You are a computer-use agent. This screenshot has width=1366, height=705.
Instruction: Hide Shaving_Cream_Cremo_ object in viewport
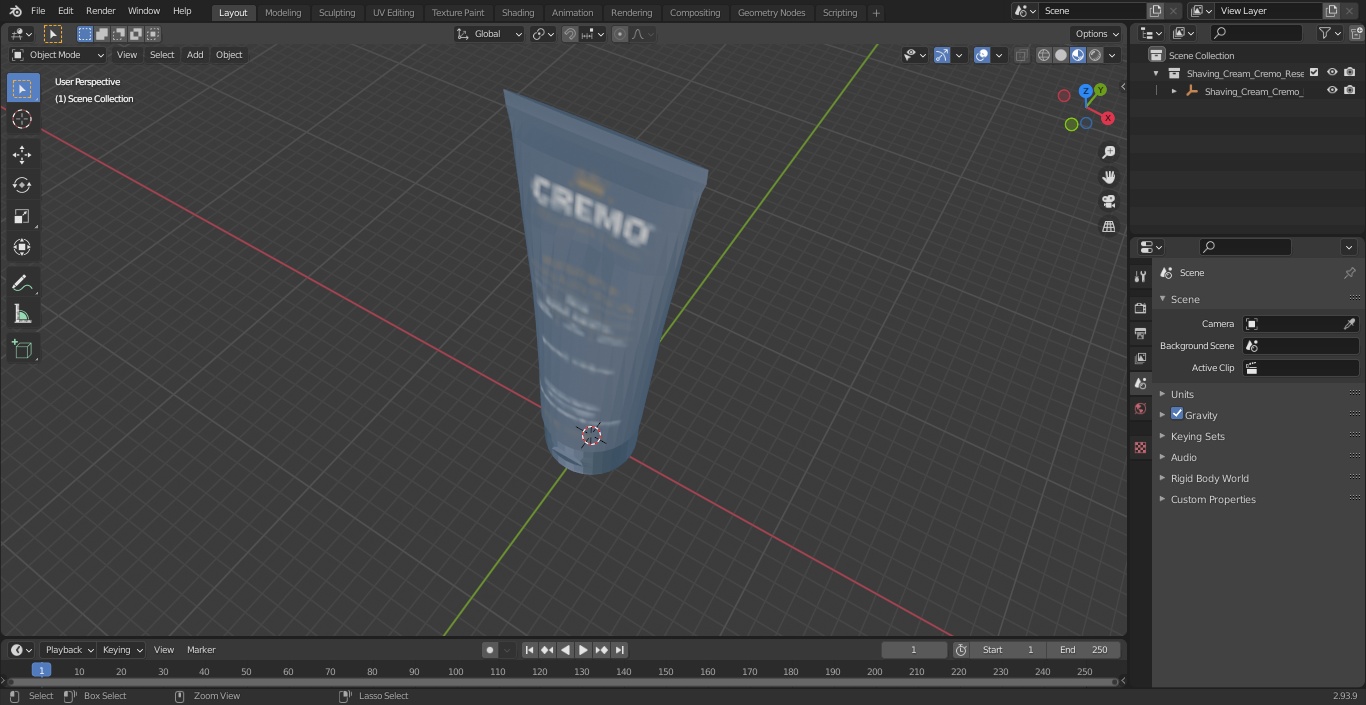(x=1332, y=91)
